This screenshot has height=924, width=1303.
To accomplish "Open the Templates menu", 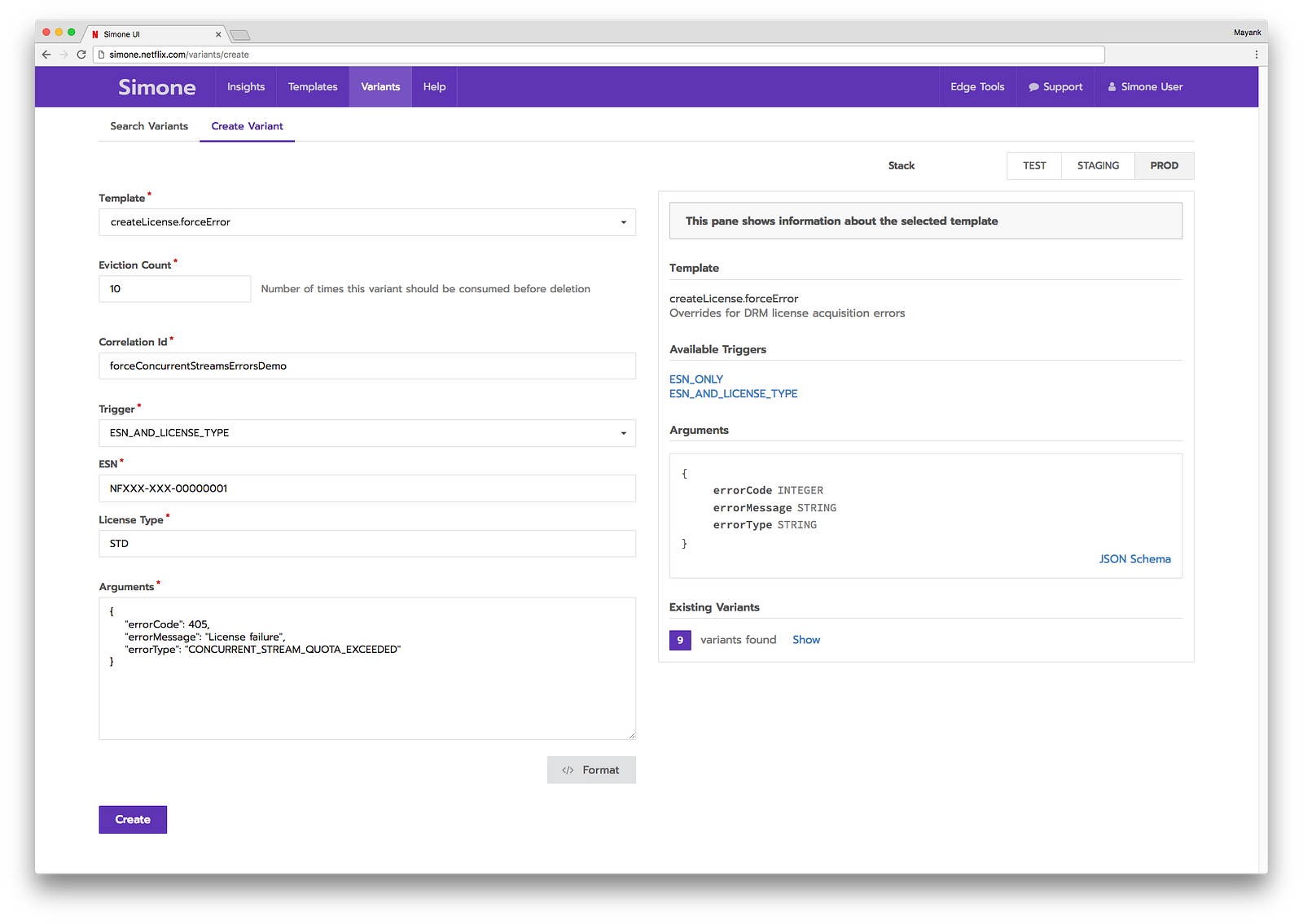I will 313,87.
